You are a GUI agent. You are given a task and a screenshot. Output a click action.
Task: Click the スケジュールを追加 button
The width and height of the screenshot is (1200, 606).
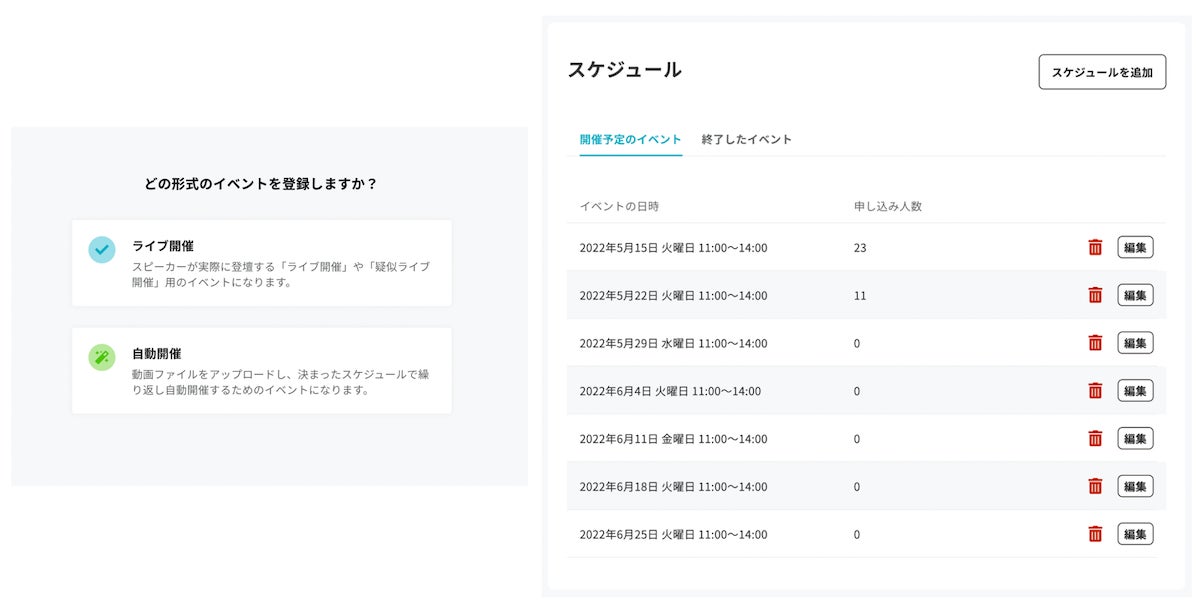(x=1102, y=72)
